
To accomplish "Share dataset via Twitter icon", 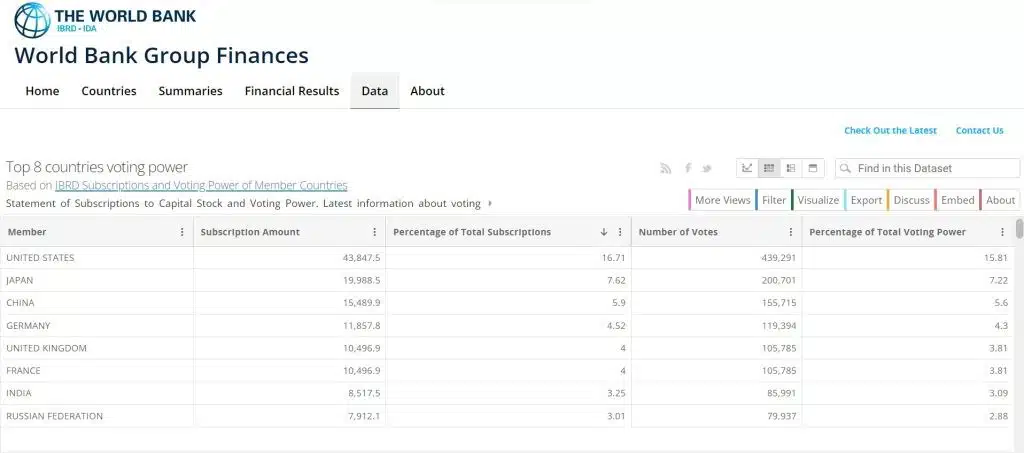I will click(x=707, y=168).
